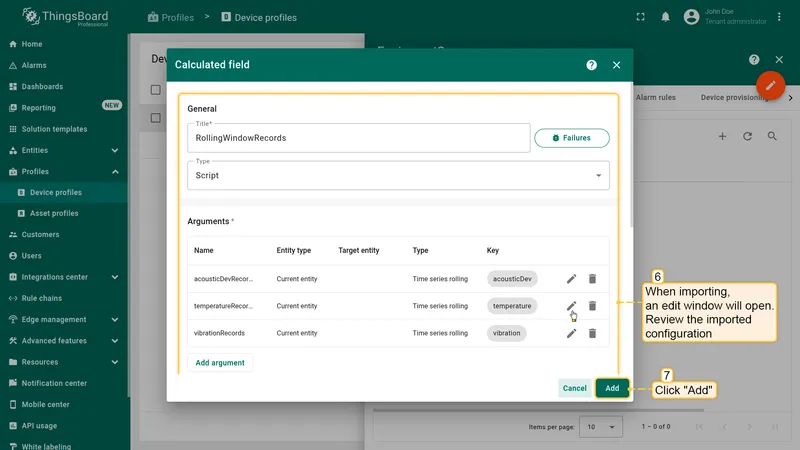
Task: Toggle first row checkbox in device profiles table
Action: pos(156,118)
